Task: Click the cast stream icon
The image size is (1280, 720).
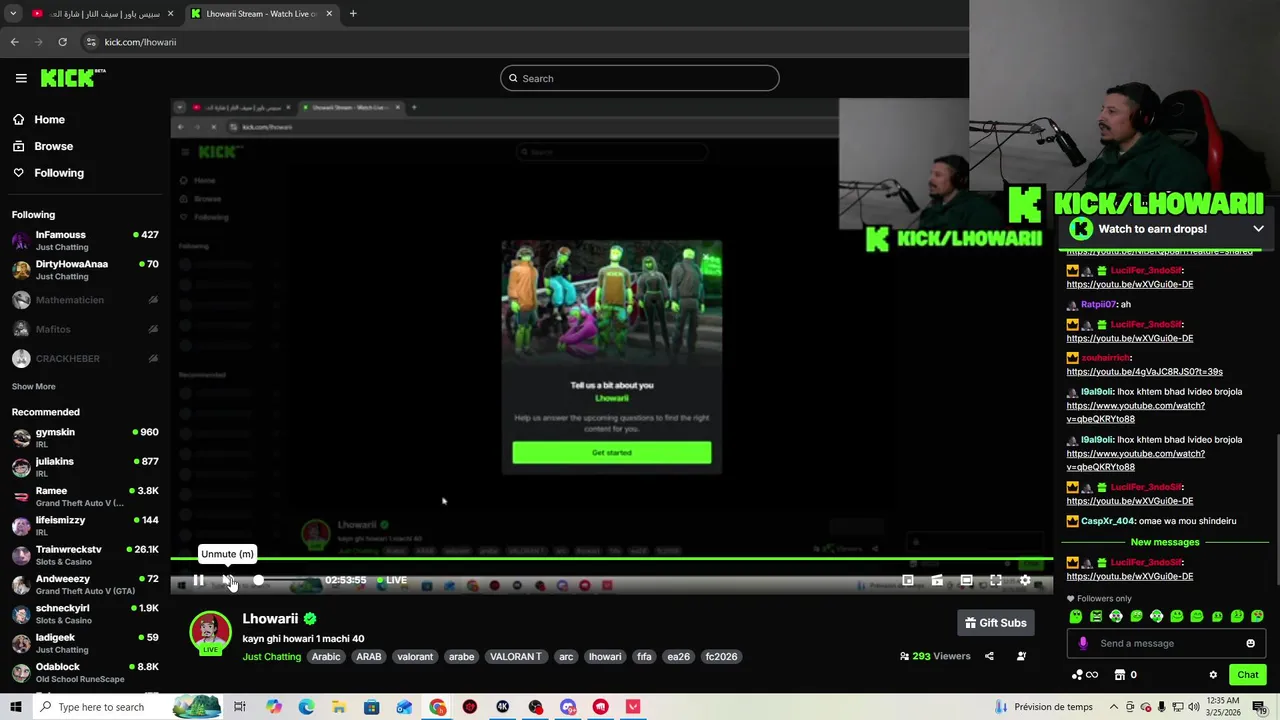Action: pos(937,580)
